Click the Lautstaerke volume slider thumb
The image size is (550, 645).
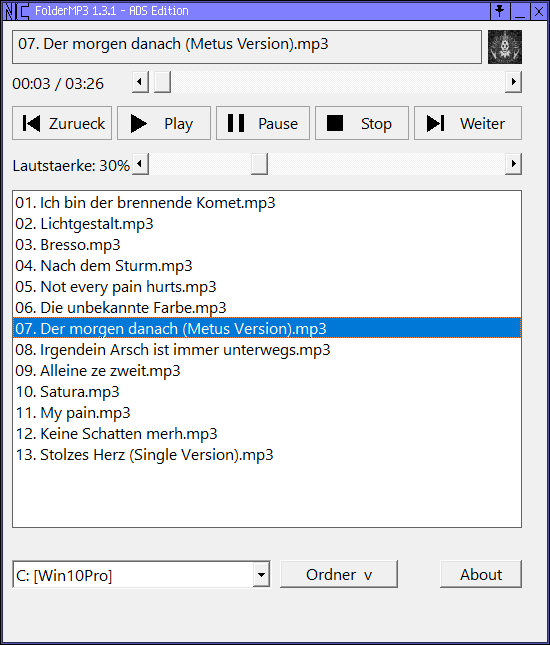[x=260, y=164]
